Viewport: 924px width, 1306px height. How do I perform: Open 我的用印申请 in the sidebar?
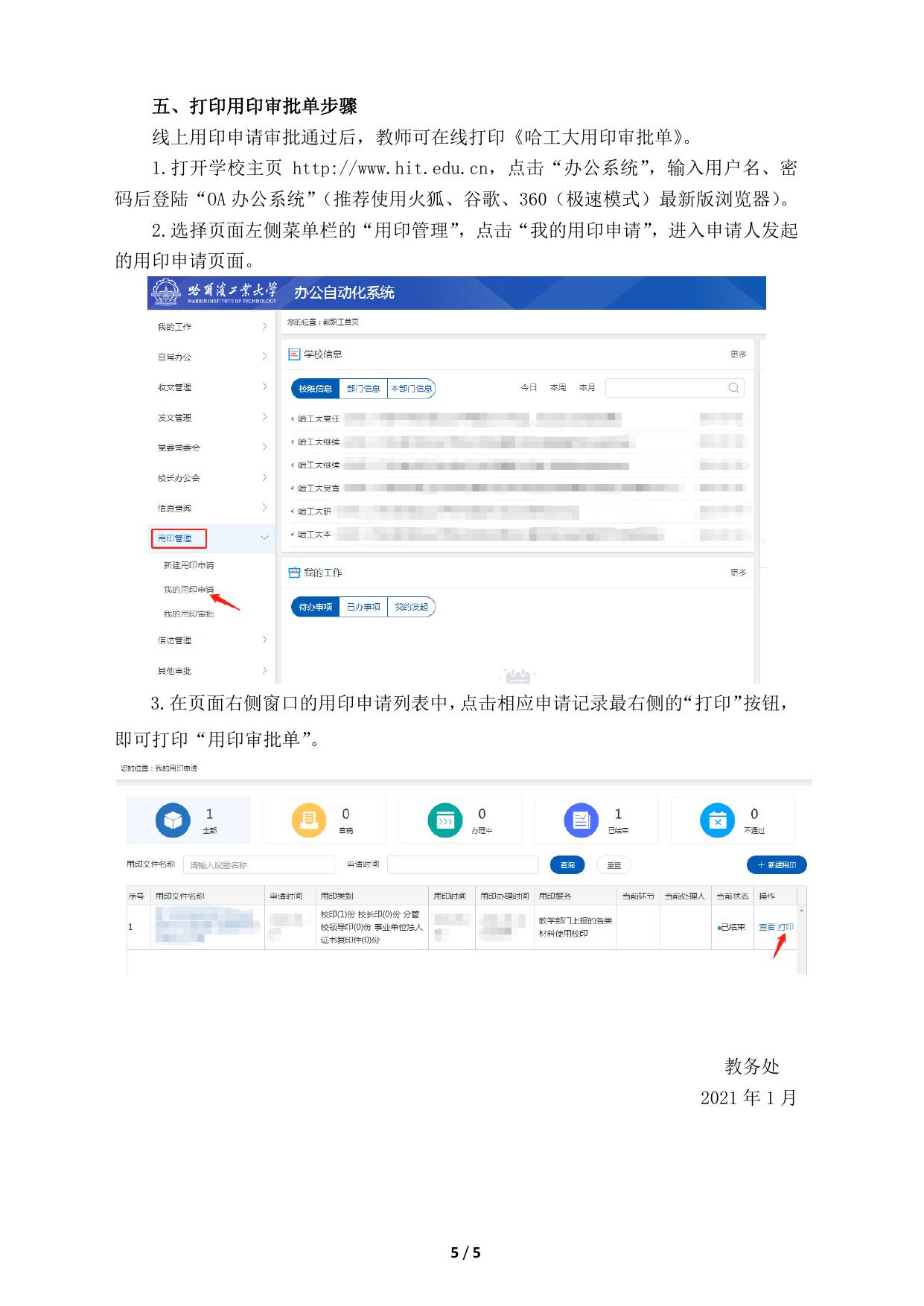tap(188, 590)
